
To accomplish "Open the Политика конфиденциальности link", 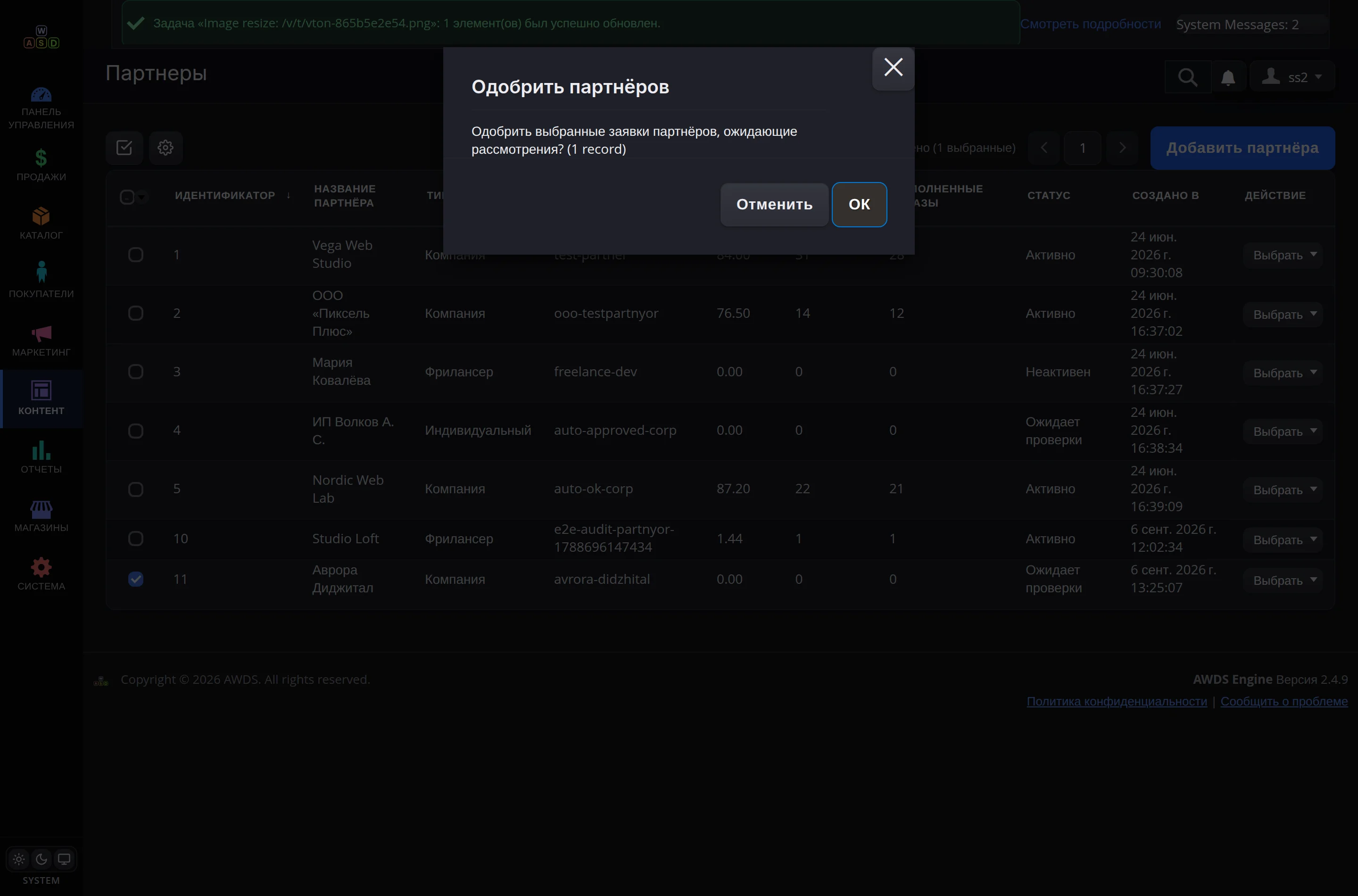I will 1116,701.
